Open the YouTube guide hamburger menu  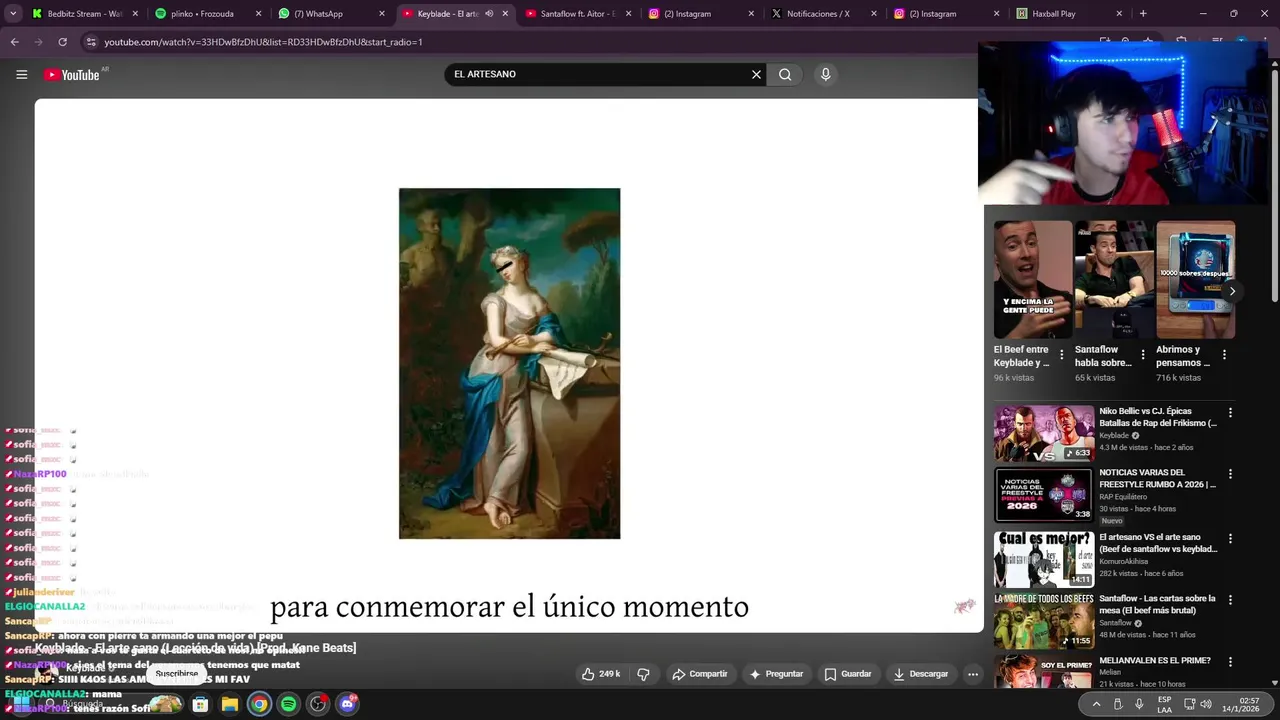click(21, 75)
